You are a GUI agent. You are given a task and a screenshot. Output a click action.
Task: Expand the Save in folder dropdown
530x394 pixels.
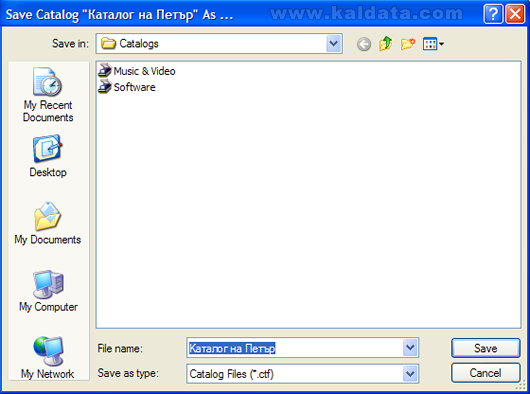(334, 44)
